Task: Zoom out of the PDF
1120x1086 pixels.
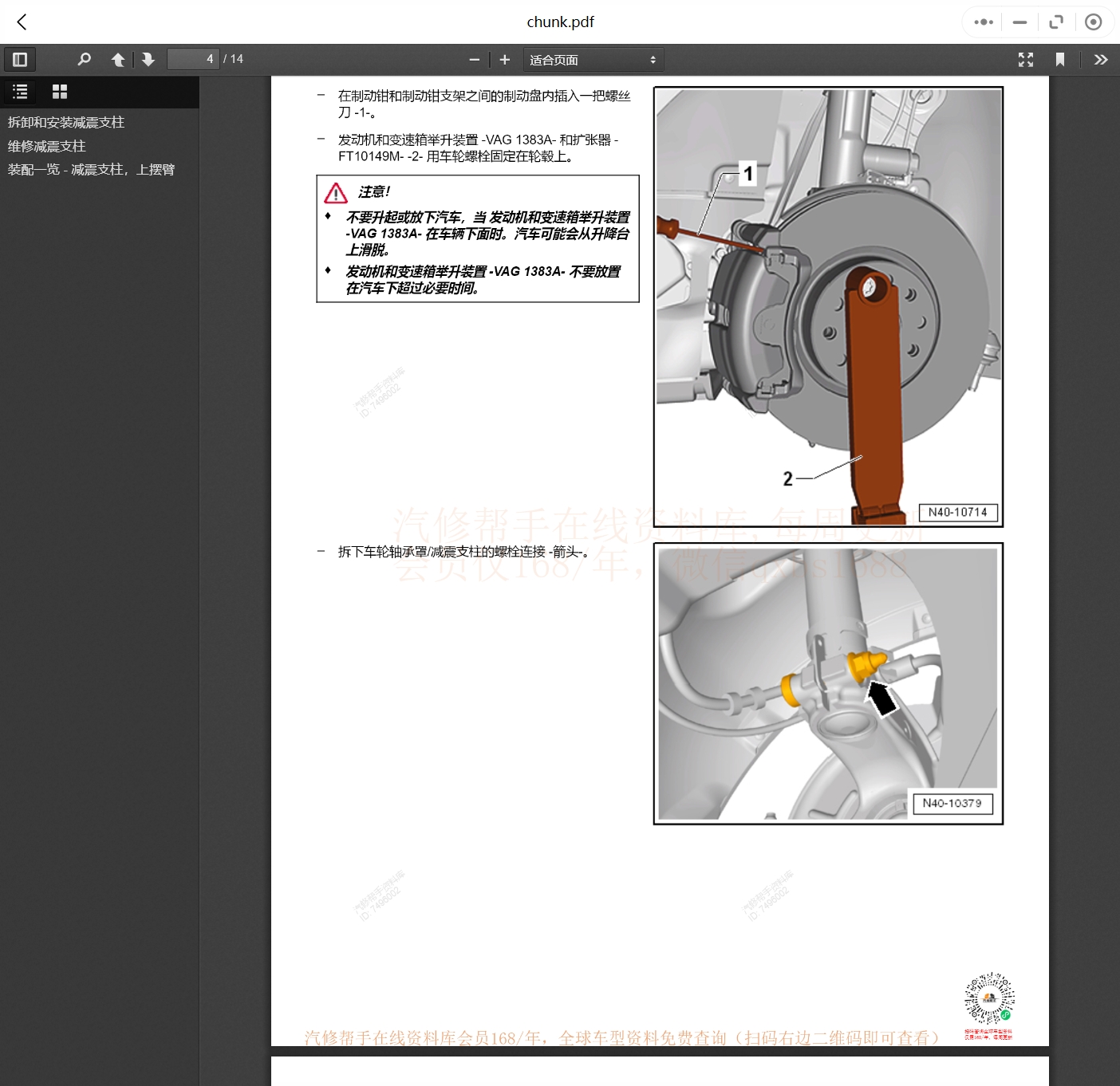Action: (474, 59)
